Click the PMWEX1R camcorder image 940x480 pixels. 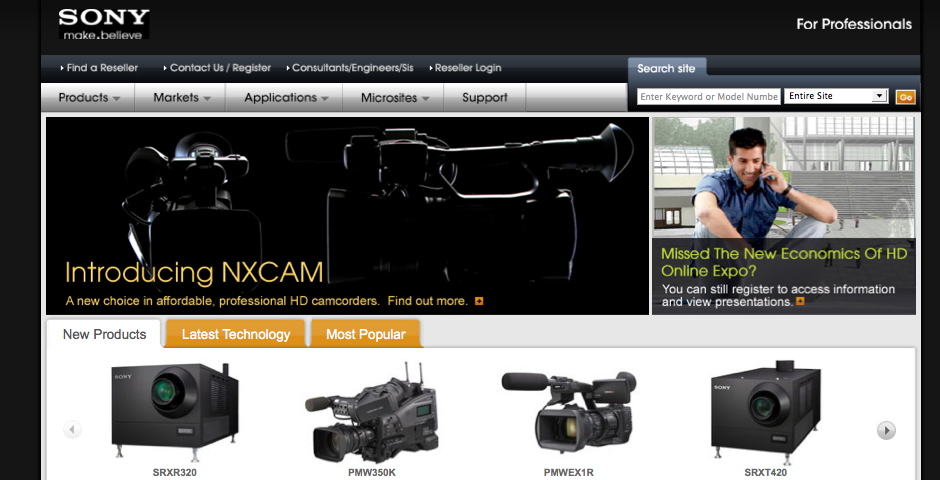click(x=569, y=412)
